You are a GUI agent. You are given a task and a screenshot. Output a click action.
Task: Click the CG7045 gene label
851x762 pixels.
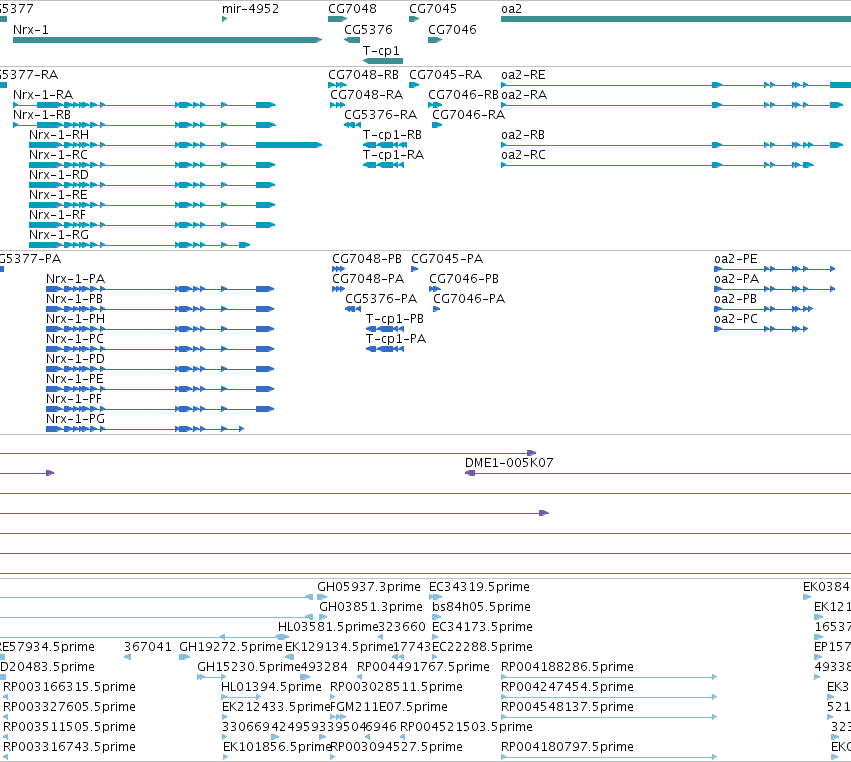(x=433, y=9)
